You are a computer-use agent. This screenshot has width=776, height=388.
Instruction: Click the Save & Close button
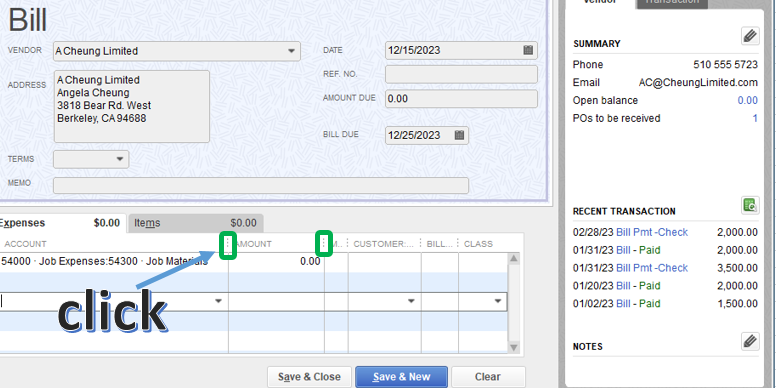coord(309,377)
